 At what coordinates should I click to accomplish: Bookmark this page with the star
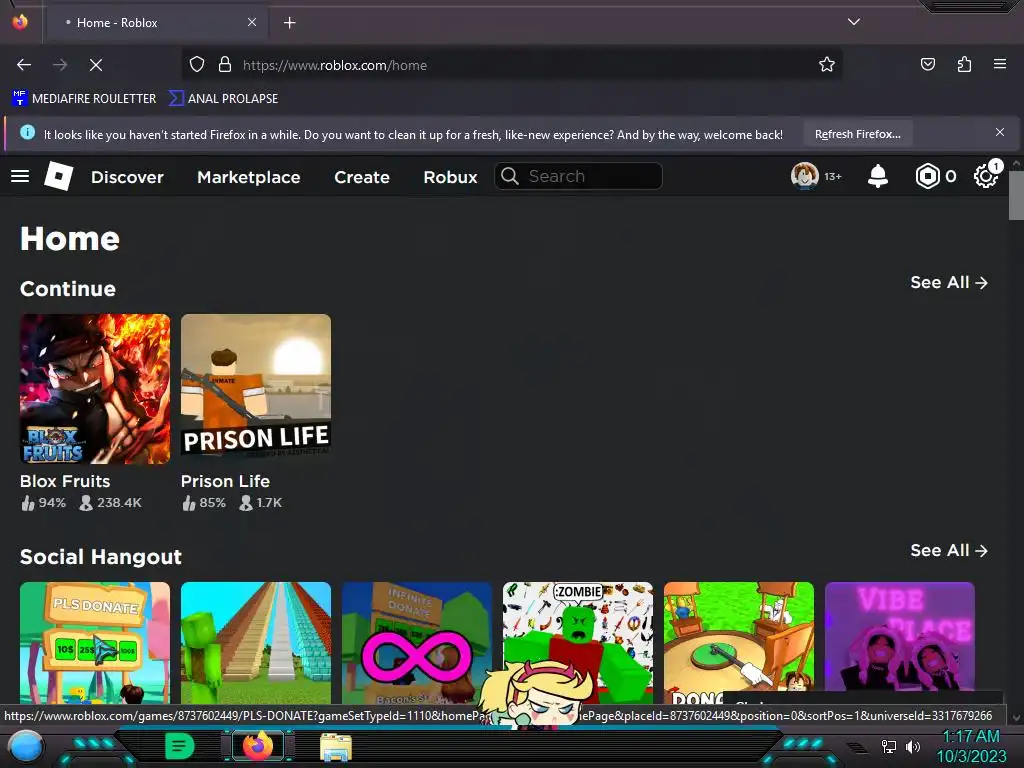(827, 65)
